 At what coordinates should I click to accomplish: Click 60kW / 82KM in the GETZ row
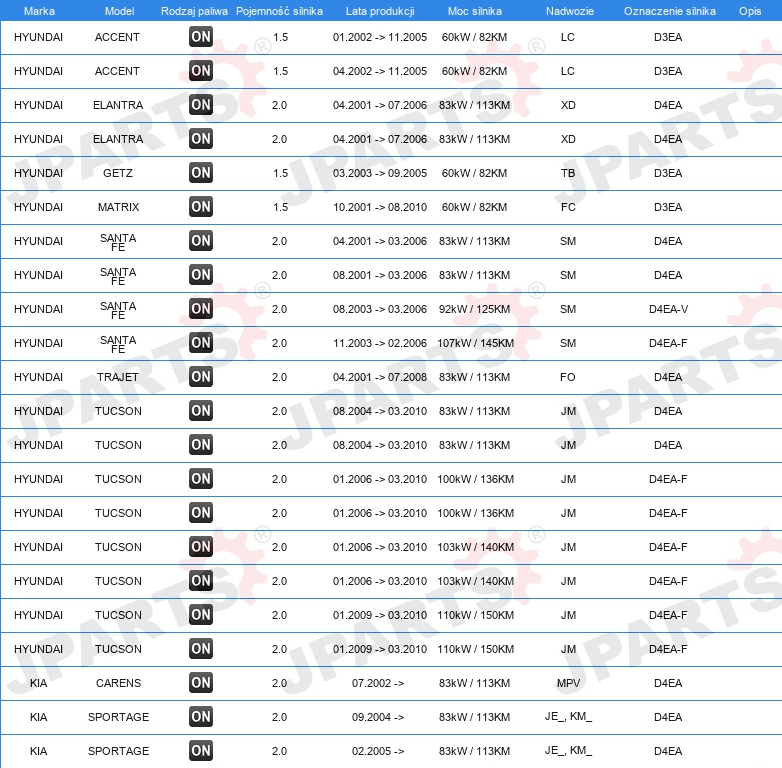474,173
